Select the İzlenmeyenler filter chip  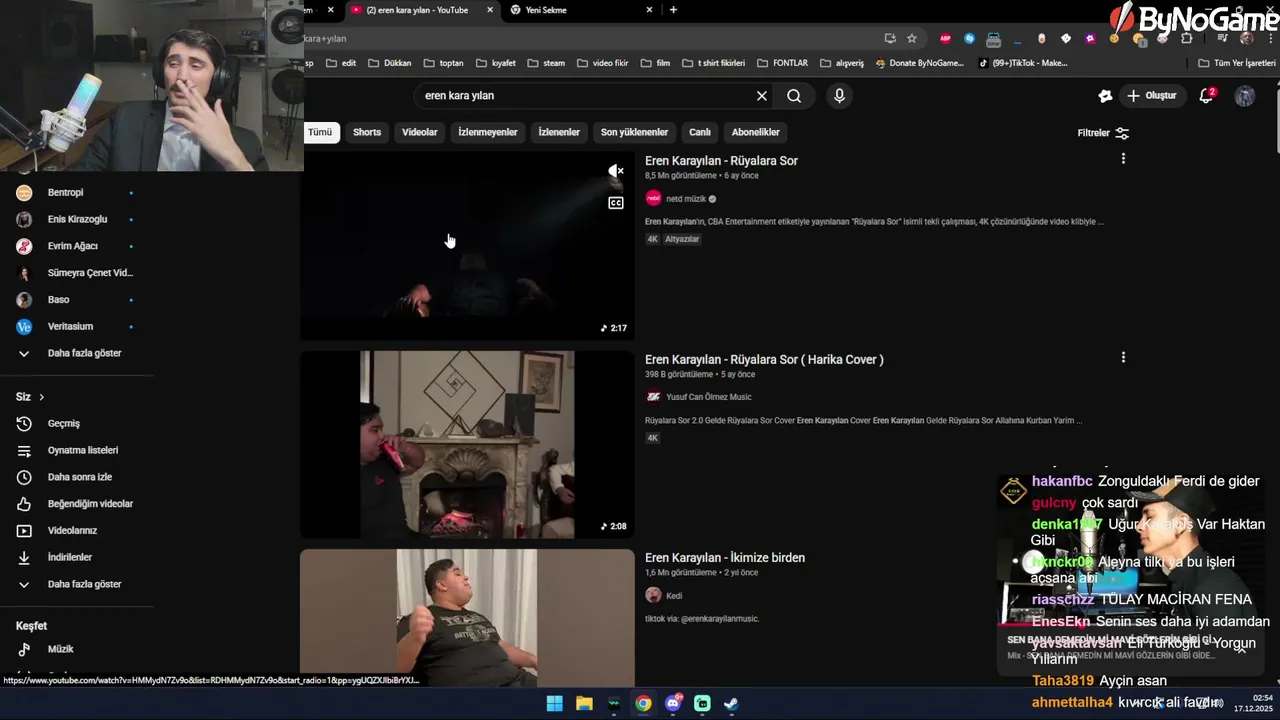tap(488, 132)
